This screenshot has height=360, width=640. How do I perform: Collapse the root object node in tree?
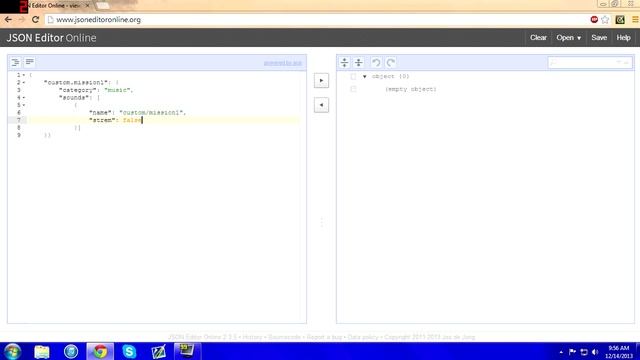[364, 76]
